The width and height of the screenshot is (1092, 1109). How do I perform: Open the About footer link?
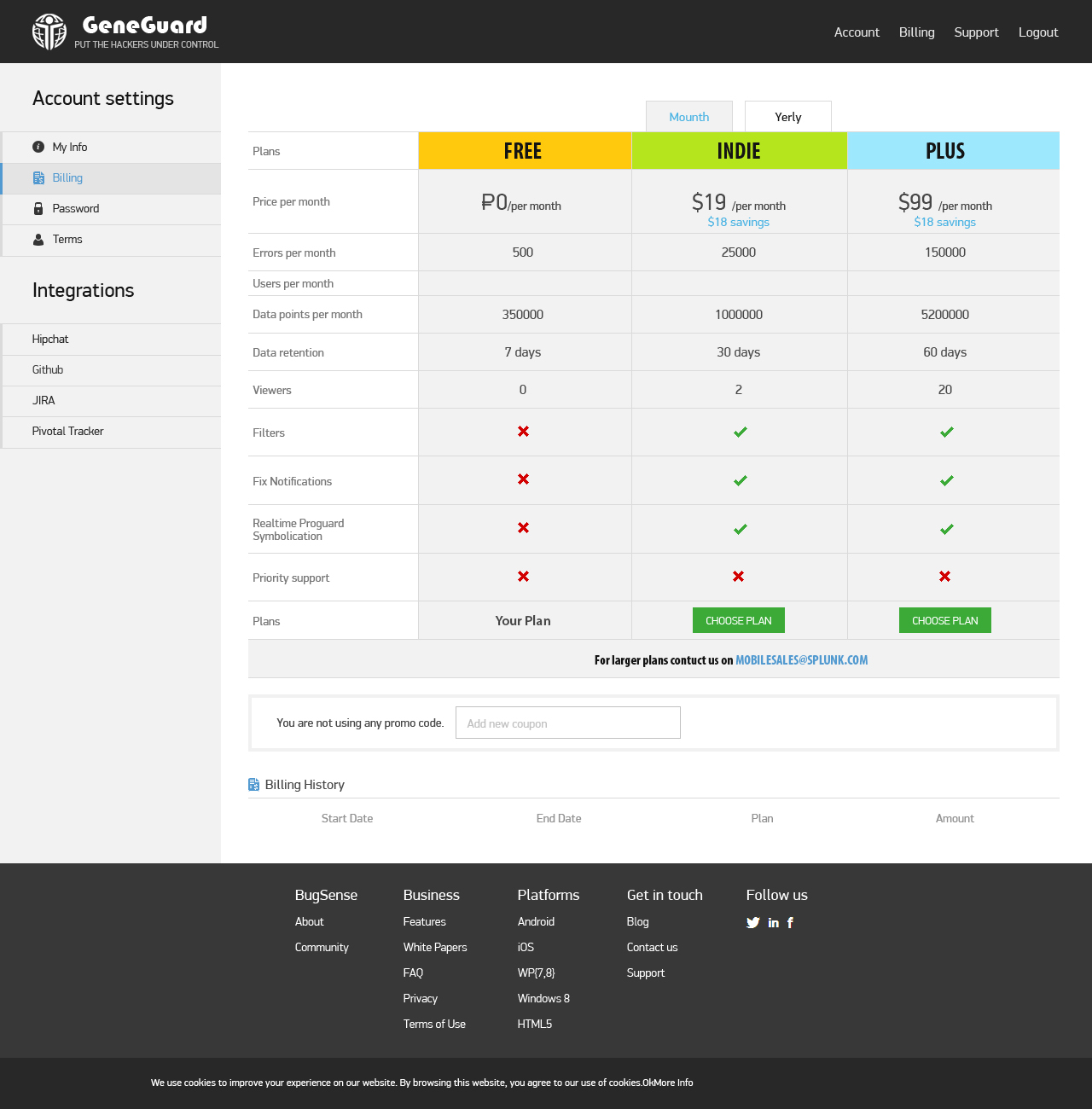(x=309, y=922)
